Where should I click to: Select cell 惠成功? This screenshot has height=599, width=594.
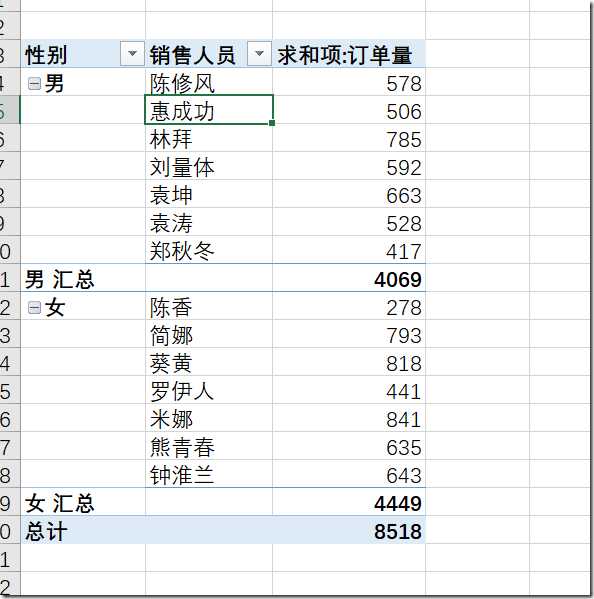click(209, 110)
